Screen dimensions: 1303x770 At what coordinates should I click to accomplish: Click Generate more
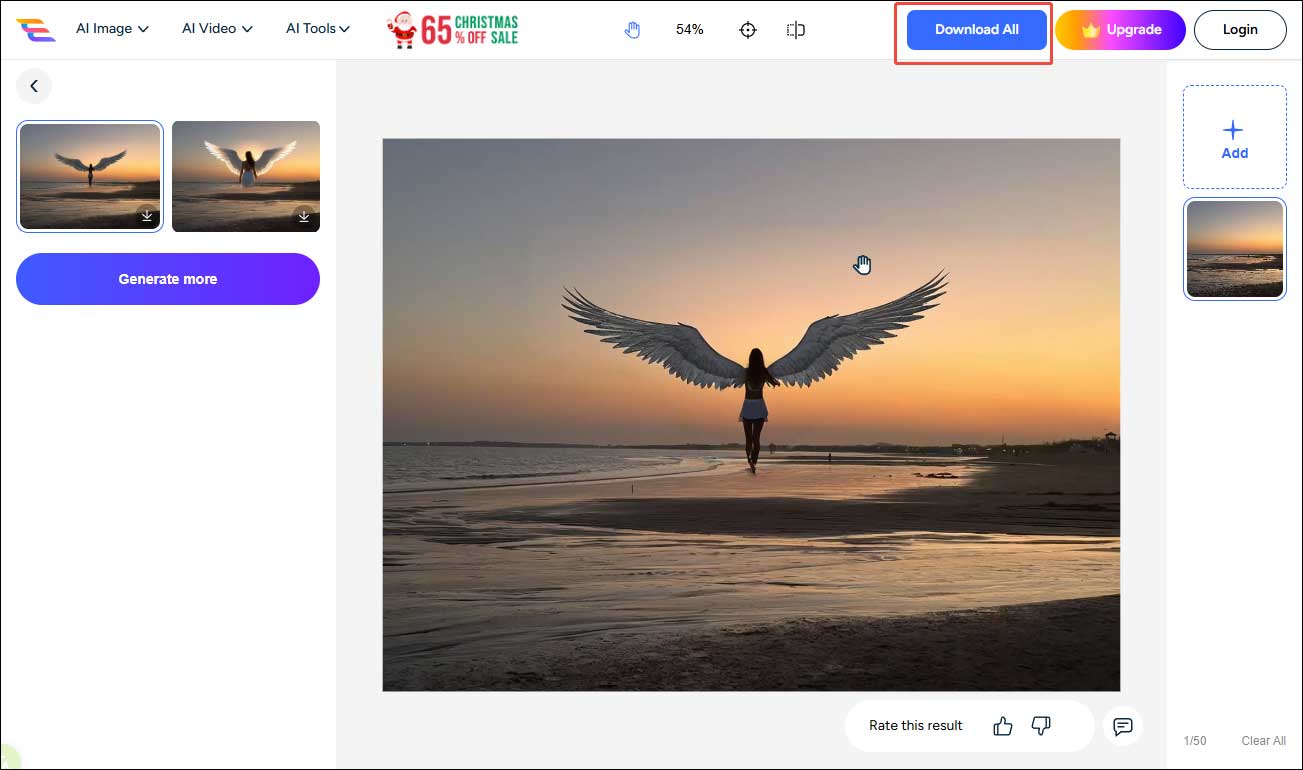167,279
